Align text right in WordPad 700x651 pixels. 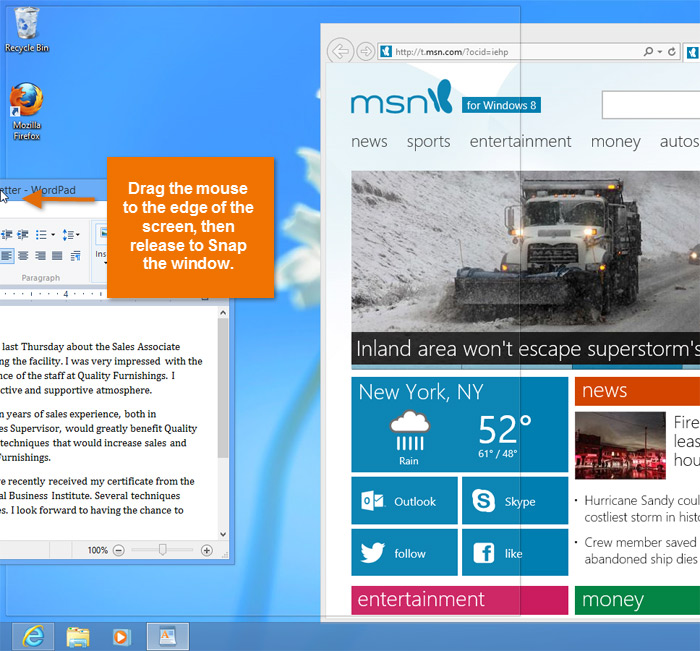(40, 255)
